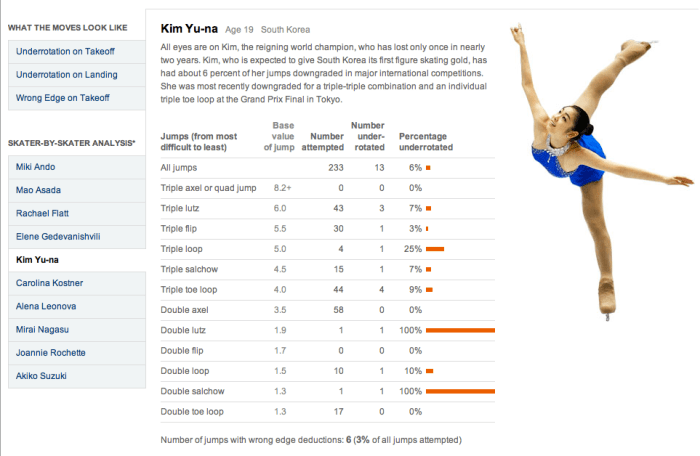The image size is (700, 456).
Task: Click the Double salchow 100% bar
Action: coord(460,391)
